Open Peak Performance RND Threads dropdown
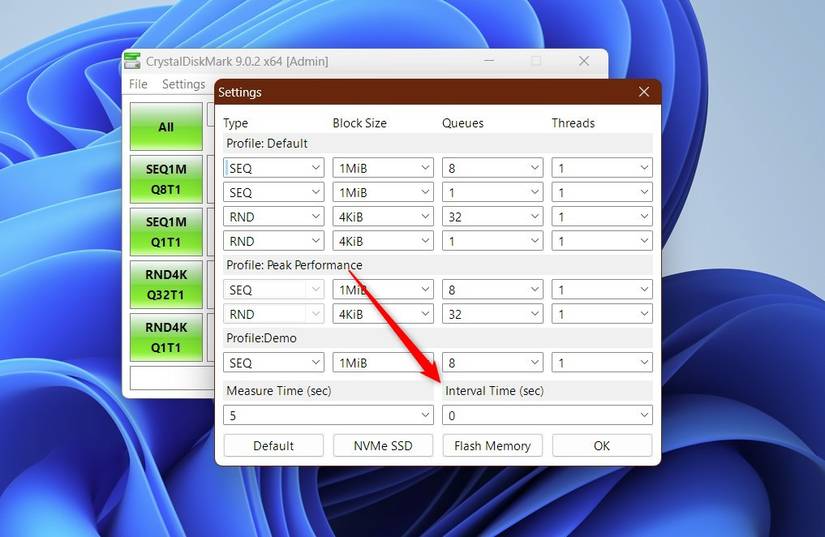The image size is (825, 537). [x=602, y=314]
